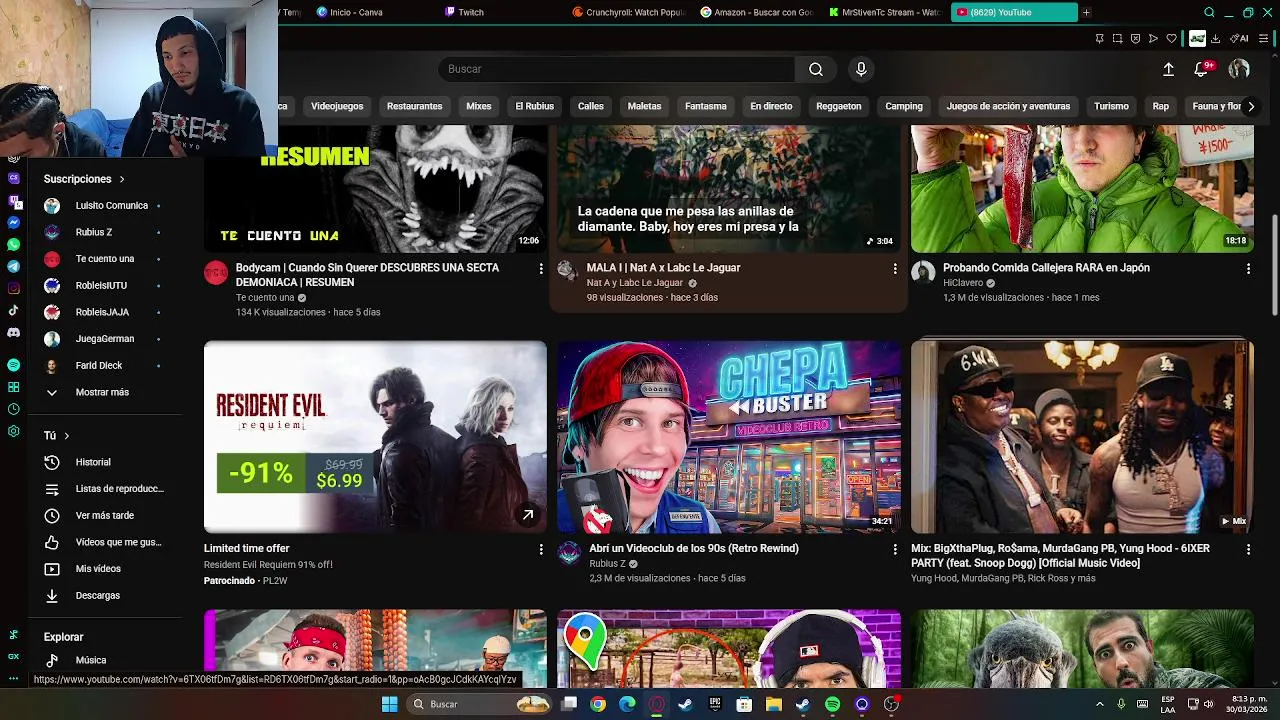Open Opera easy setup sliders icon
This screenshot has height=720, width=1280.
tap(1266, 39)
